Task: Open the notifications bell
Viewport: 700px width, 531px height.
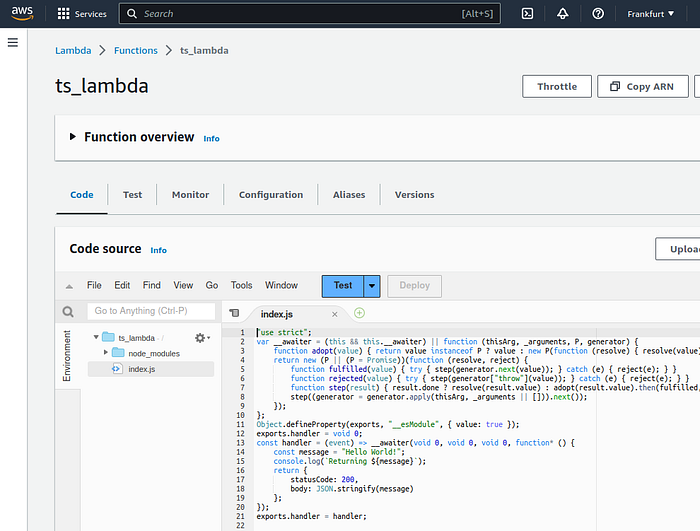Action: (x=562, y=14)
